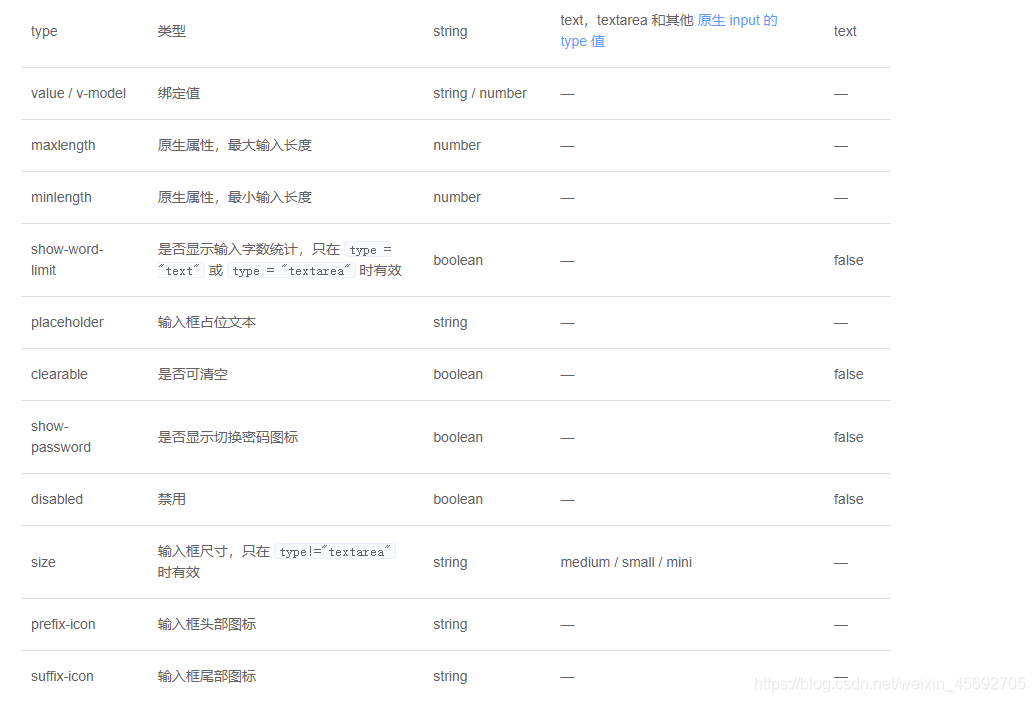The image size is (1035, 702).
Task: Click 'number' type in maxlength row
Action: tap(457, 145)
